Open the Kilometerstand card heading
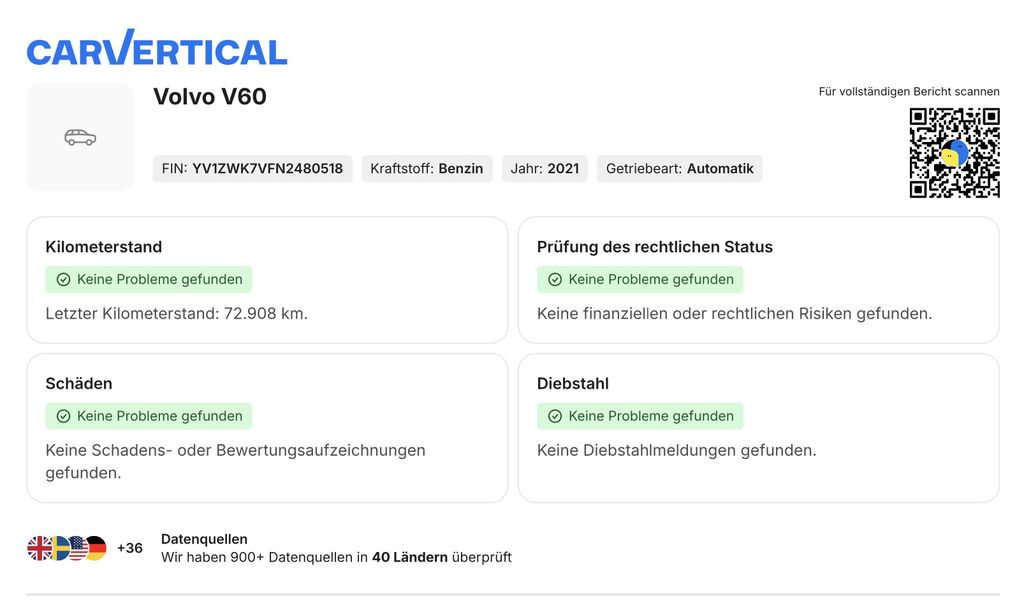 tap(104, 247)
